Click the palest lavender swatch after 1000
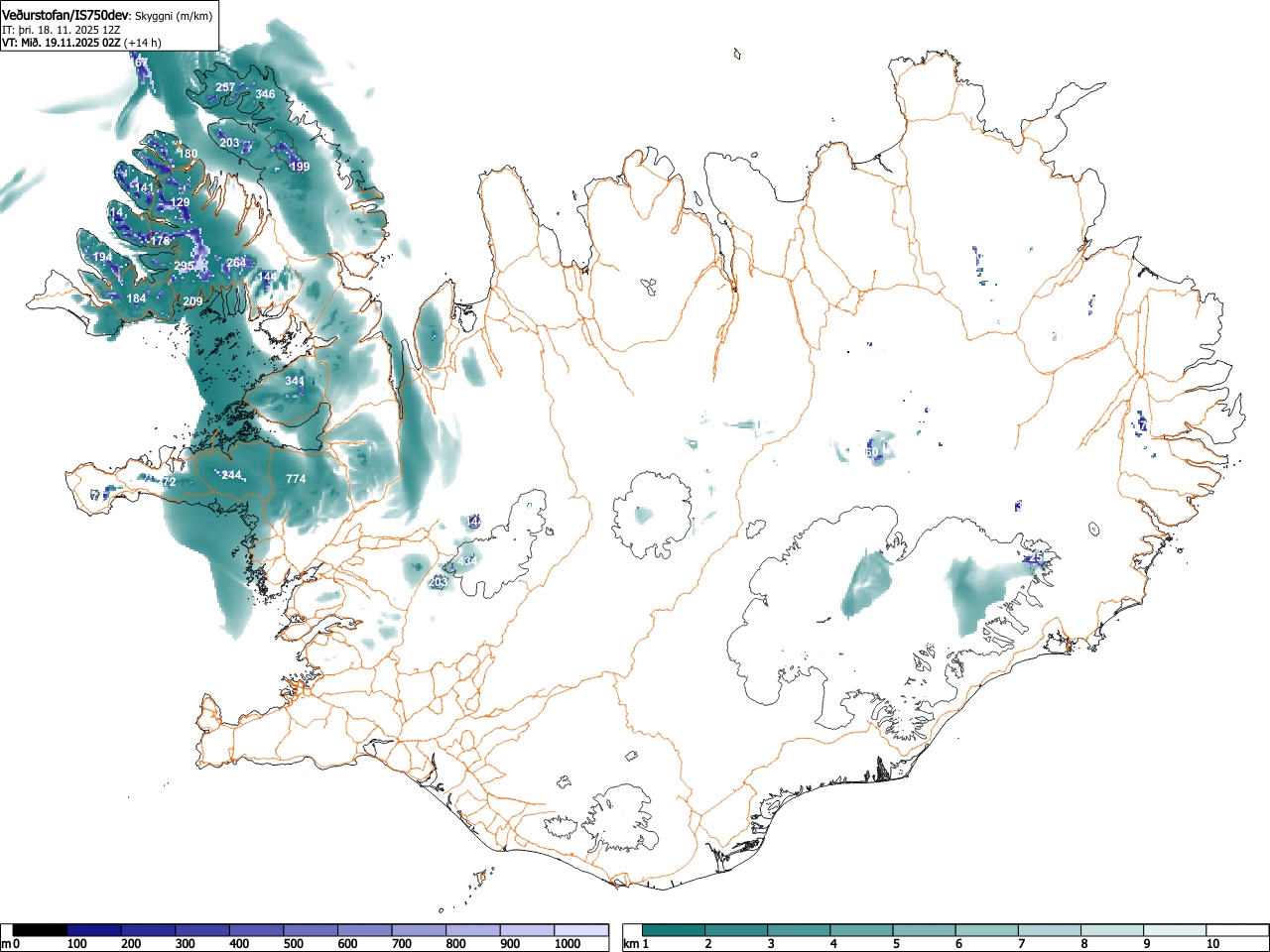Screen dimensions: 1270x952 pos(581,930)
